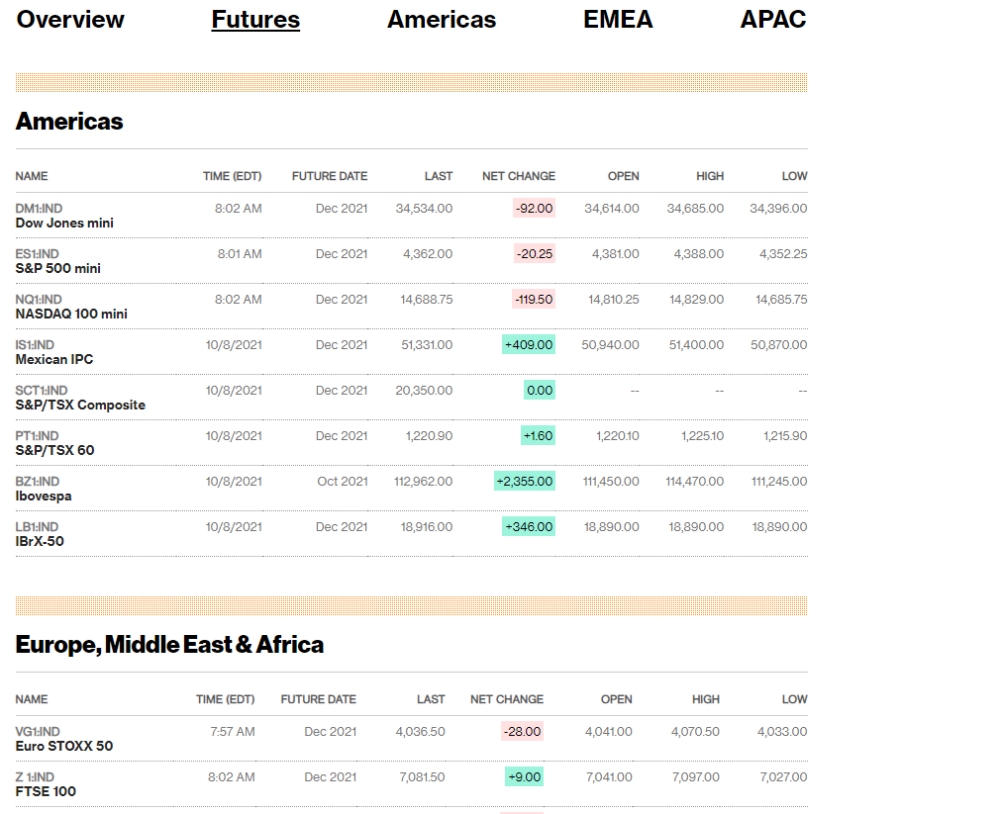Click ticker PT1:IND
This screenshot has height=814, width=1000.
coord(37,436)
